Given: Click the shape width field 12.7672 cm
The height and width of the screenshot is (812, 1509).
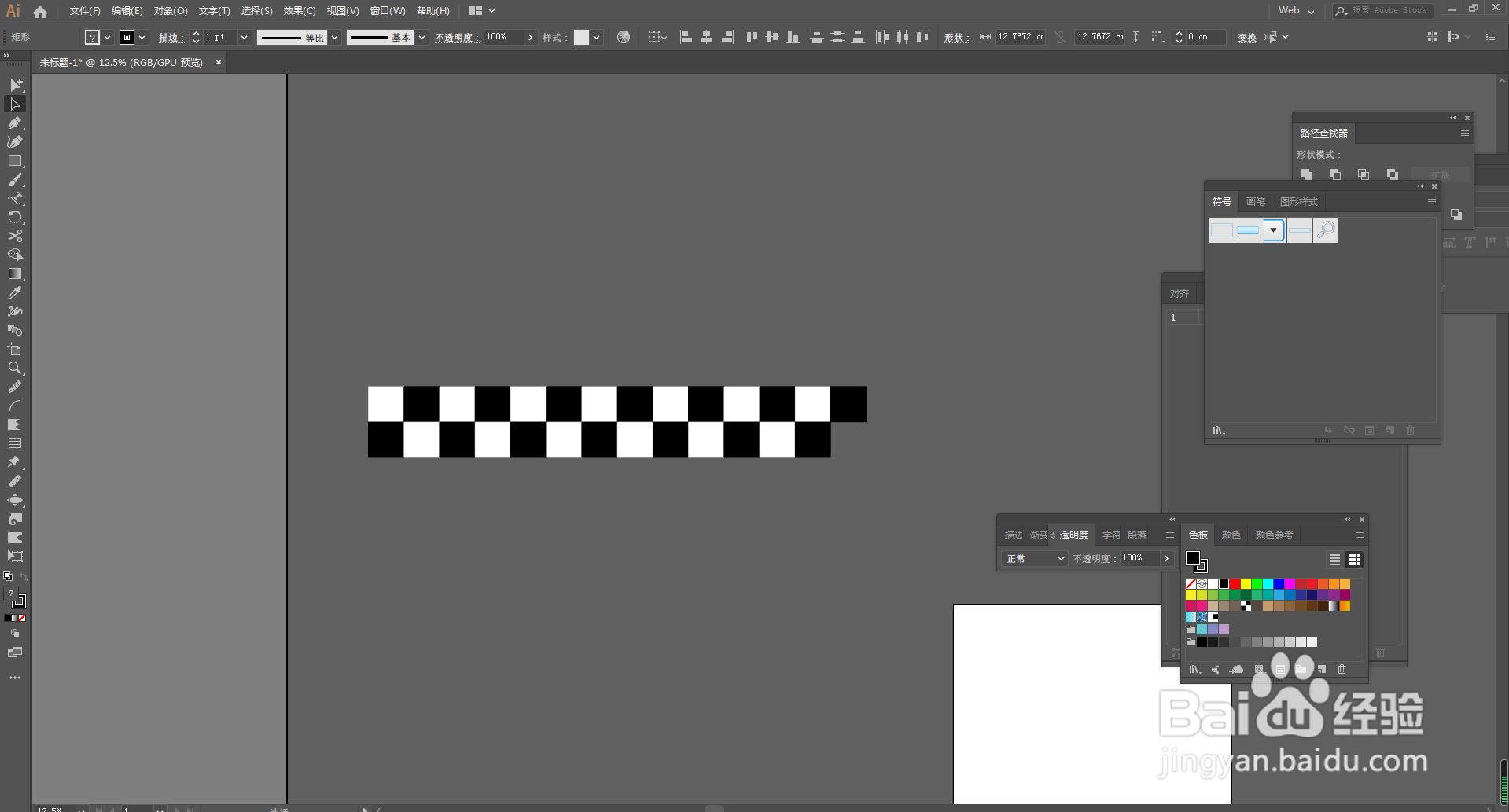Looking at the screenshot, I should coord(1020,37).
